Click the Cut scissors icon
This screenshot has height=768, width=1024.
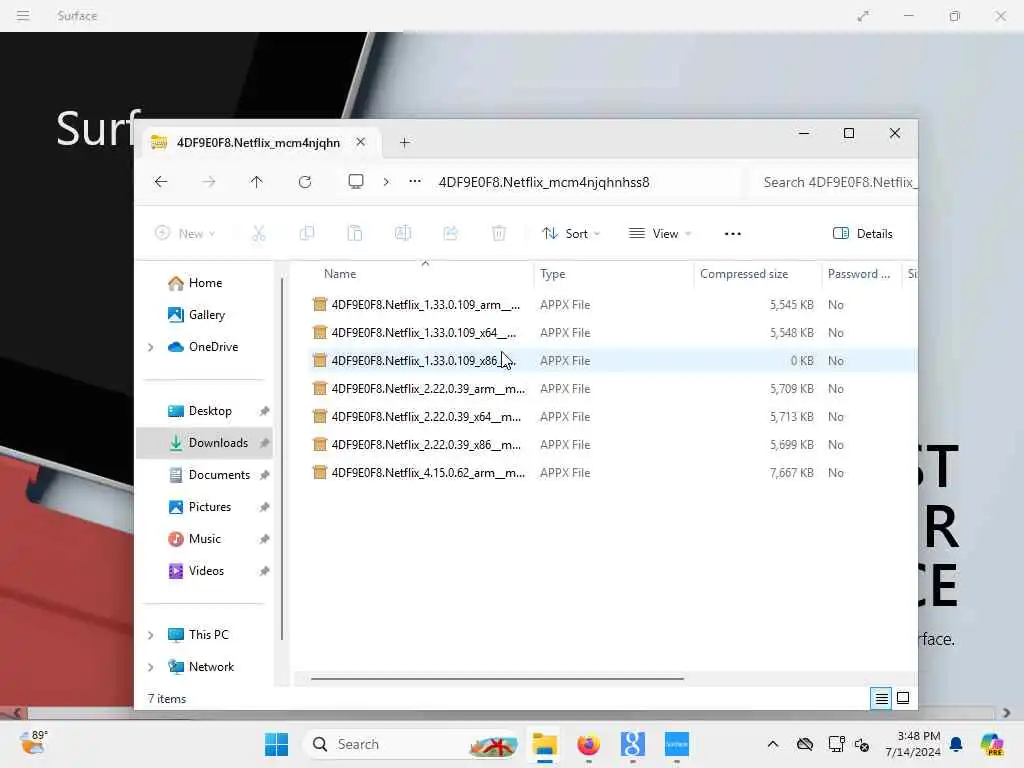[259, 233]
